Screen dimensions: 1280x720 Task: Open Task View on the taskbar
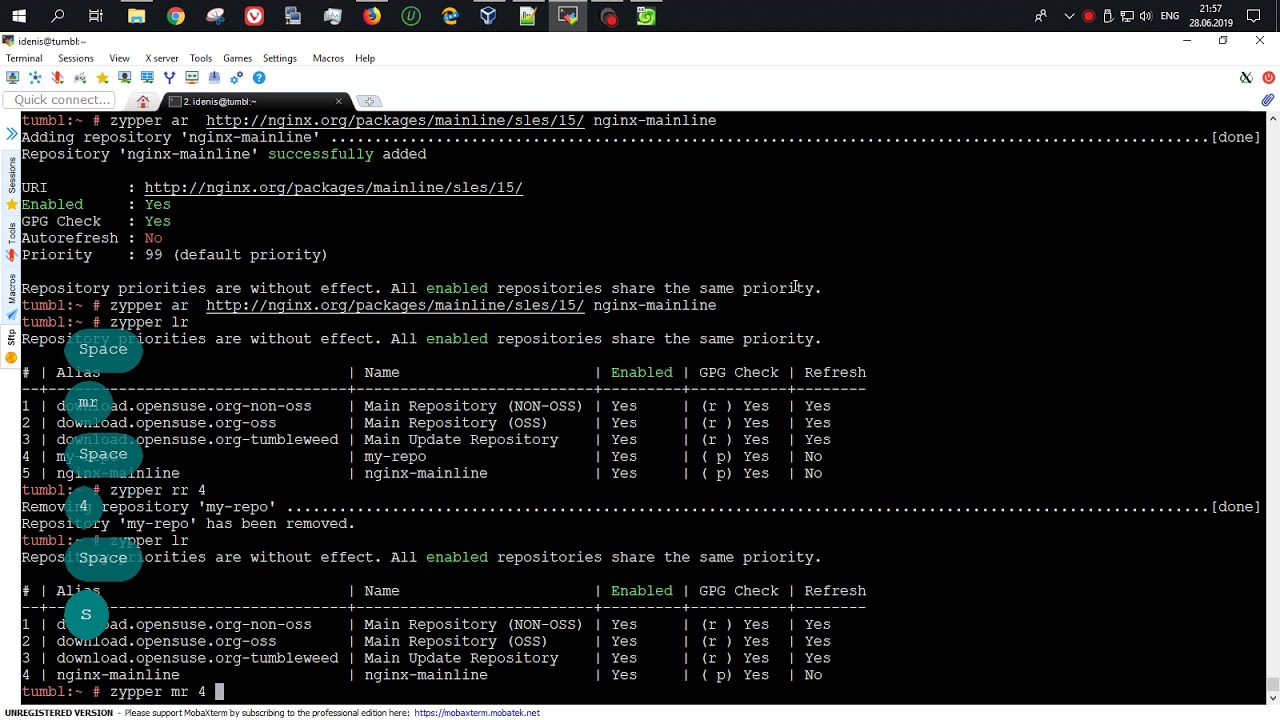tap(96, 16)
